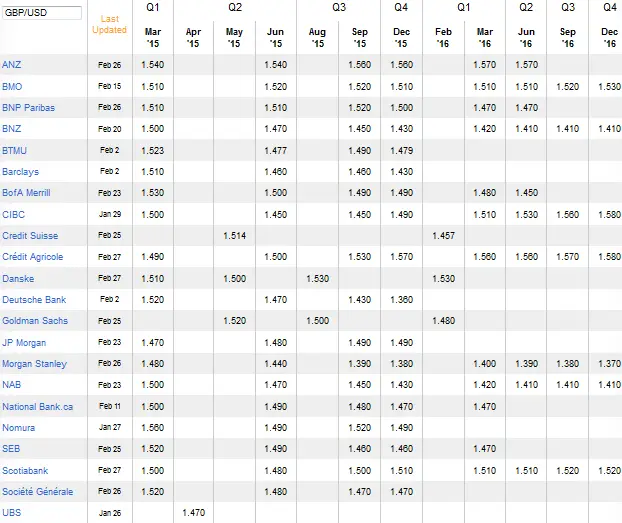Select ANZ Sep '15 value 1.560
Screen dimensions: 622x523
click(360, 65)
